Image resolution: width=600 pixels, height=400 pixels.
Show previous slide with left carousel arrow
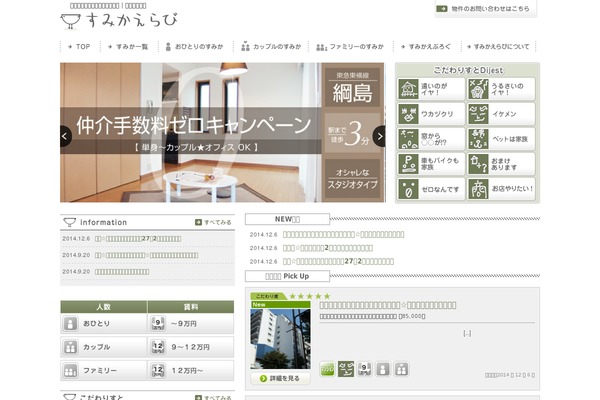click(65, 136)
